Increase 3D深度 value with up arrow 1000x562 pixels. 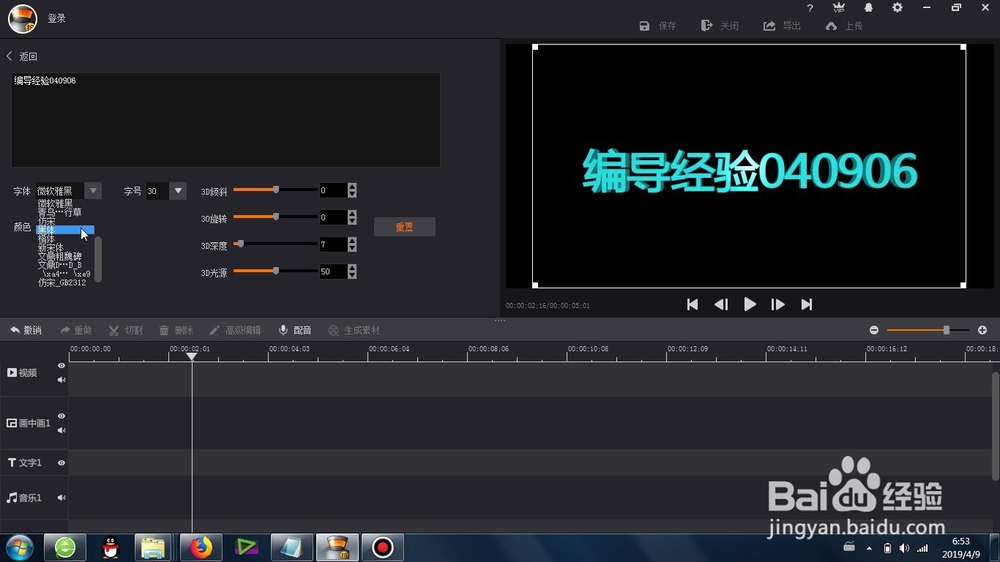[x=352, y=240]
